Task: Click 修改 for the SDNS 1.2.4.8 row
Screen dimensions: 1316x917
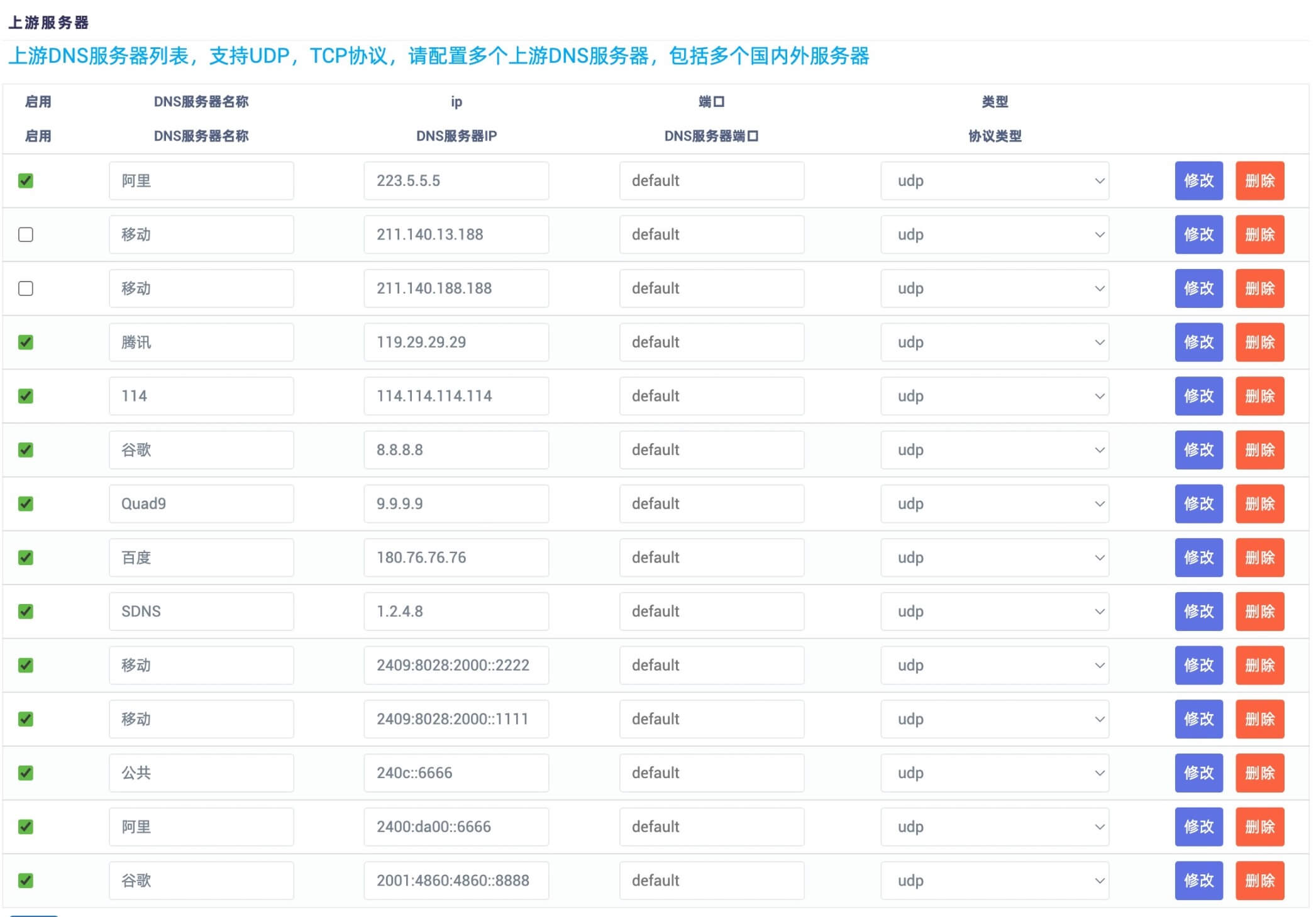Action: [1198, 612]
